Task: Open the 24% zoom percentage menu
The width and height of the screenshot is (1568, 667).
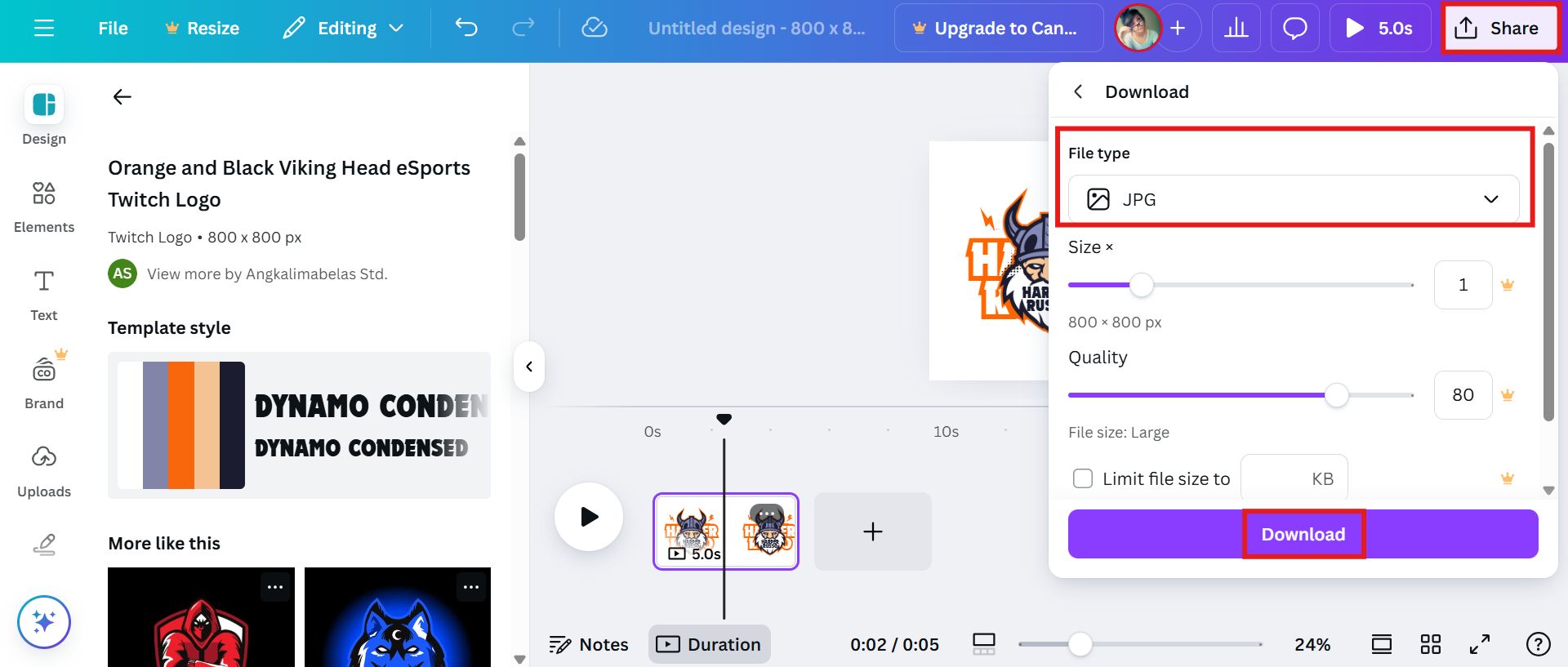Action: (1312, 645)
